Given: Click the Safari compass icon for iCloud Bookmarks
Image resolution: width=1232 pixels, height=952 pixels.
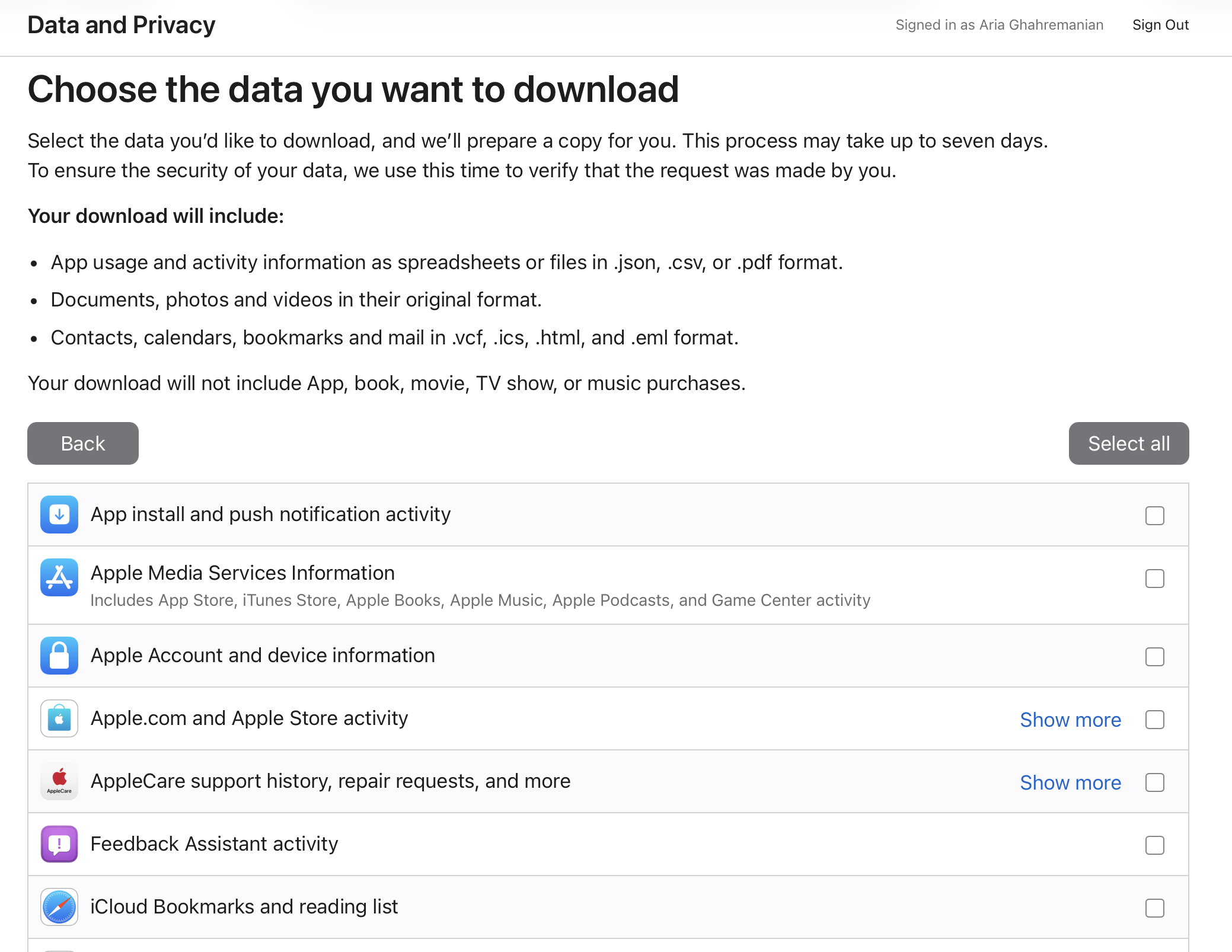Looking at the screenshot, I should point(59,907).
